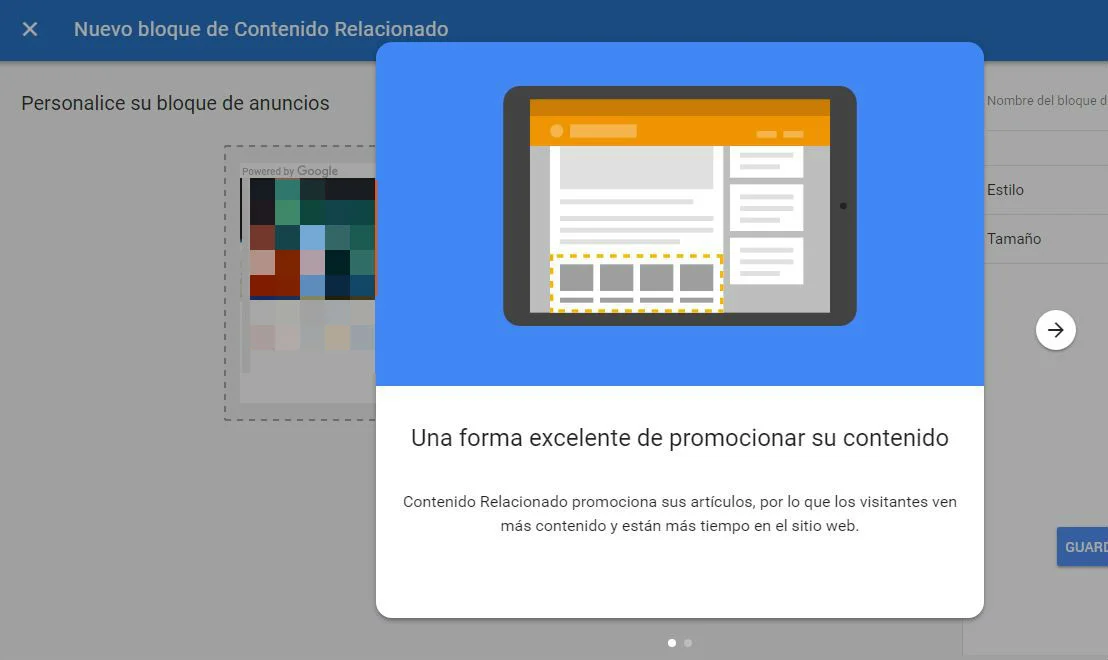Click the top sidebar card in tablet illustration
This screenshot has height=660, width=1108.
(766, 161)
